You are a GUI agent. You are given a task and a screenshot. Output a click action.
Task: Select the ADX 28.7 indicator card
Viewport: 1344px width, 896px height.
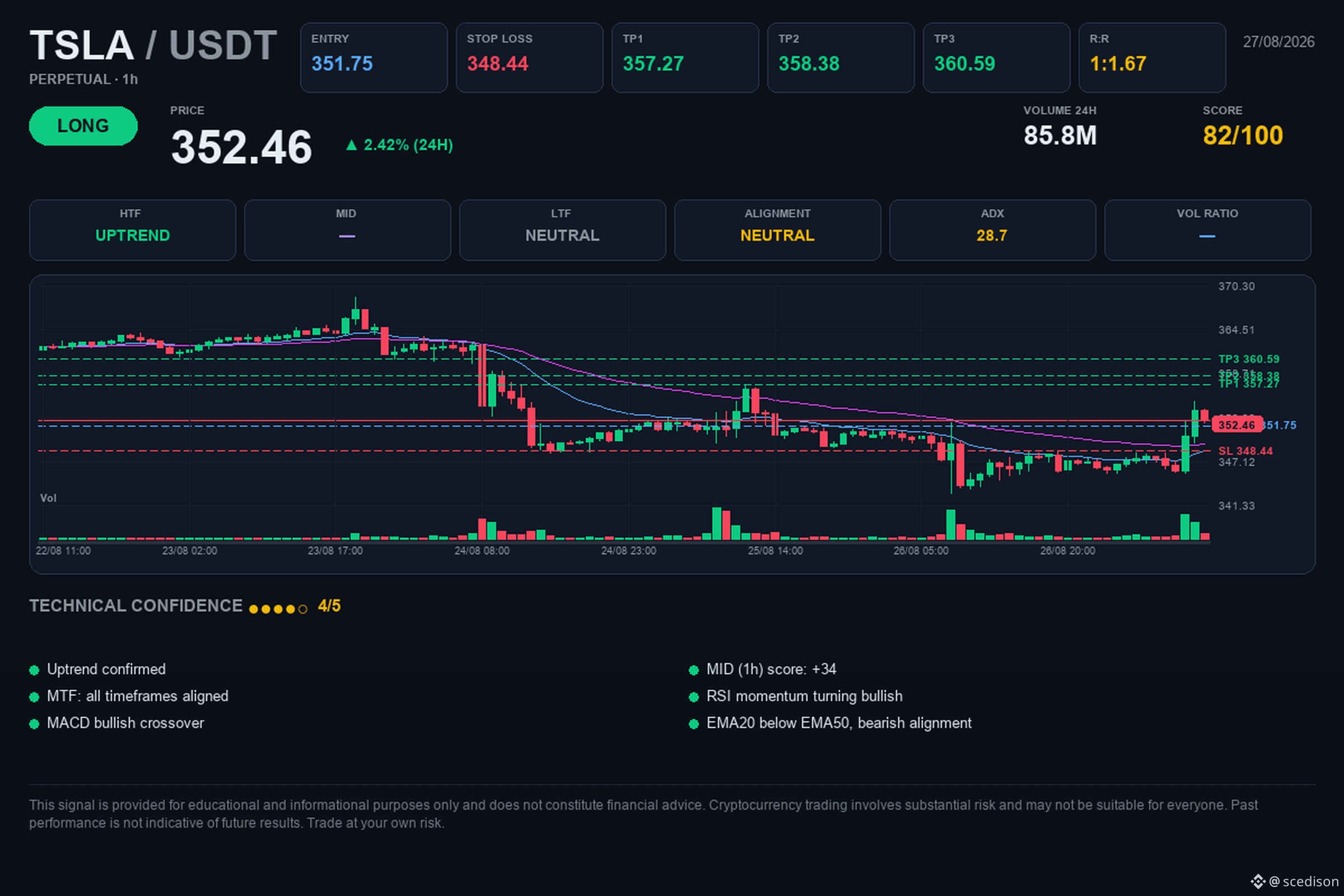[x=992, y=230]
